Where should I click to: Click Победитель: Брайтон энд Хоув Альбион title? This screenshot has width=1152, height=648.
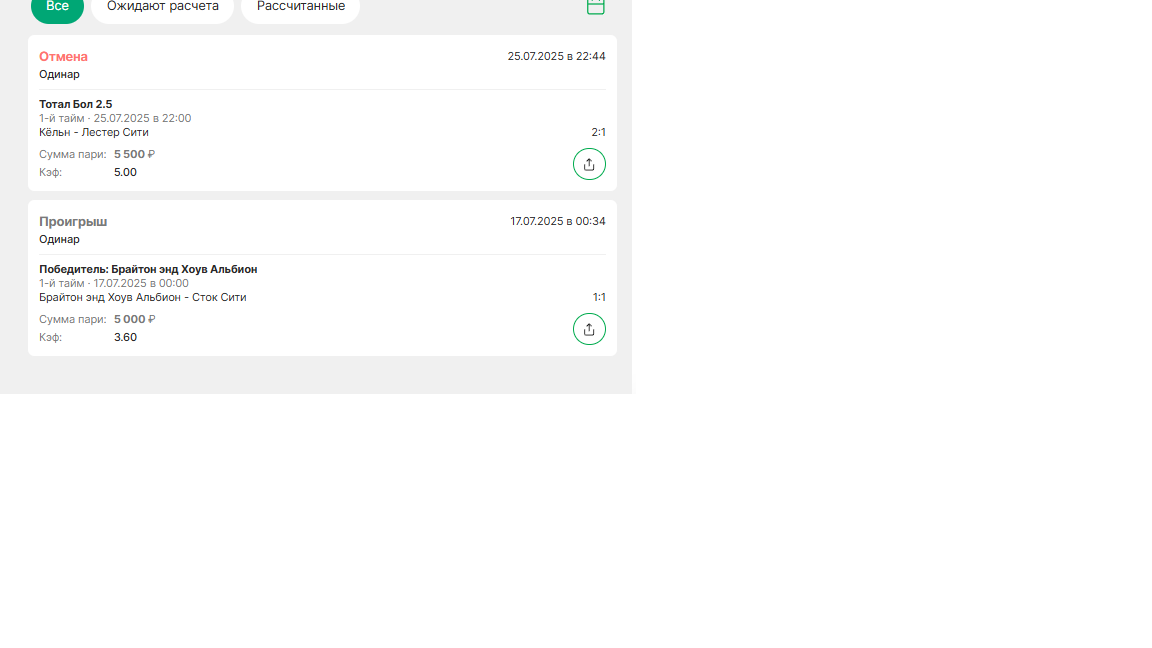[x=148, y=270]
